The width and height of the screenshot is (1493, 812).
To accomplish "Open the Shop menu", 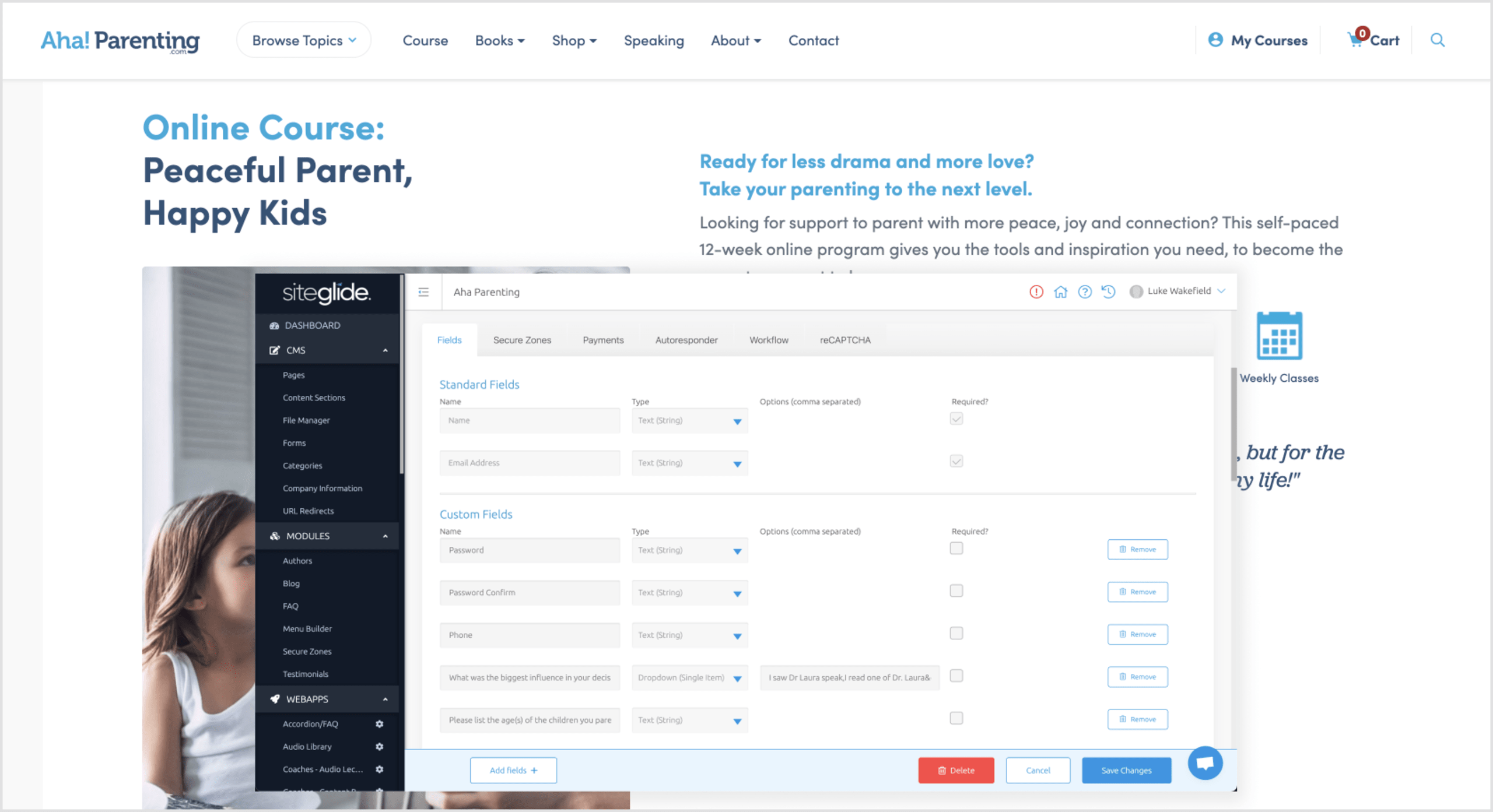I will (x=574, y=41).
